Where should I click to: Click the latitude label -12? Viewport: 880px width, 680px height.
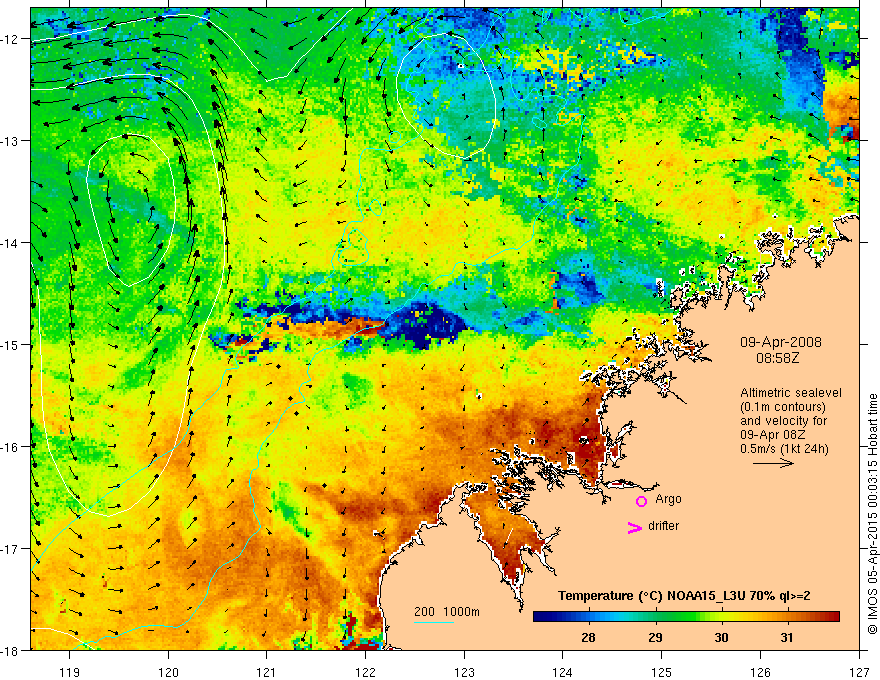pos(11,39)
